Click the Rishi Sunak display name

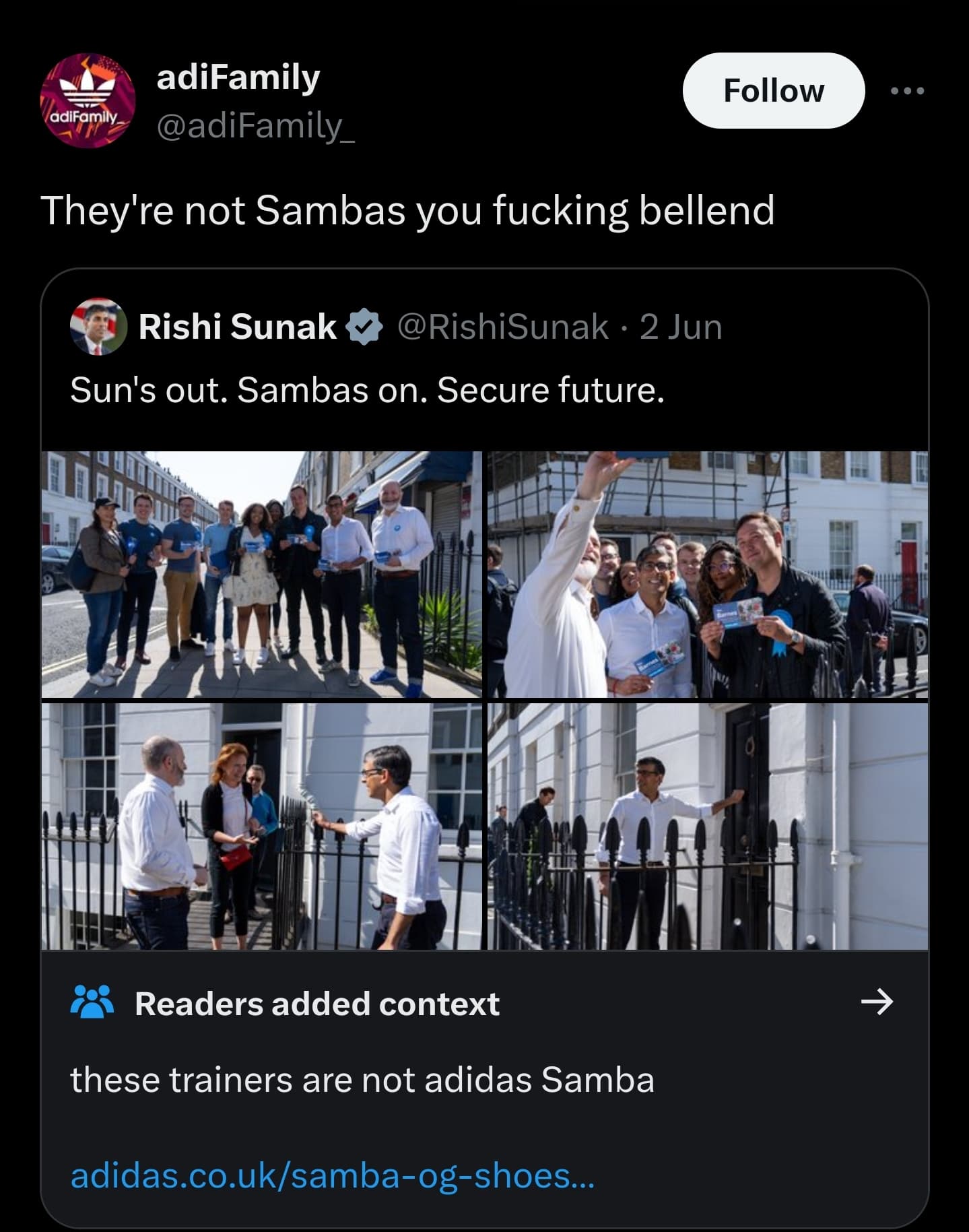[237, 327]
